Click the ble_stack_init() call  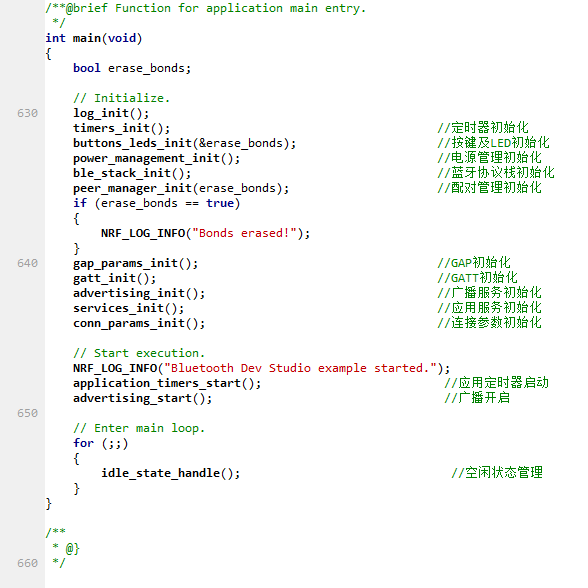[x=132, y=173]
